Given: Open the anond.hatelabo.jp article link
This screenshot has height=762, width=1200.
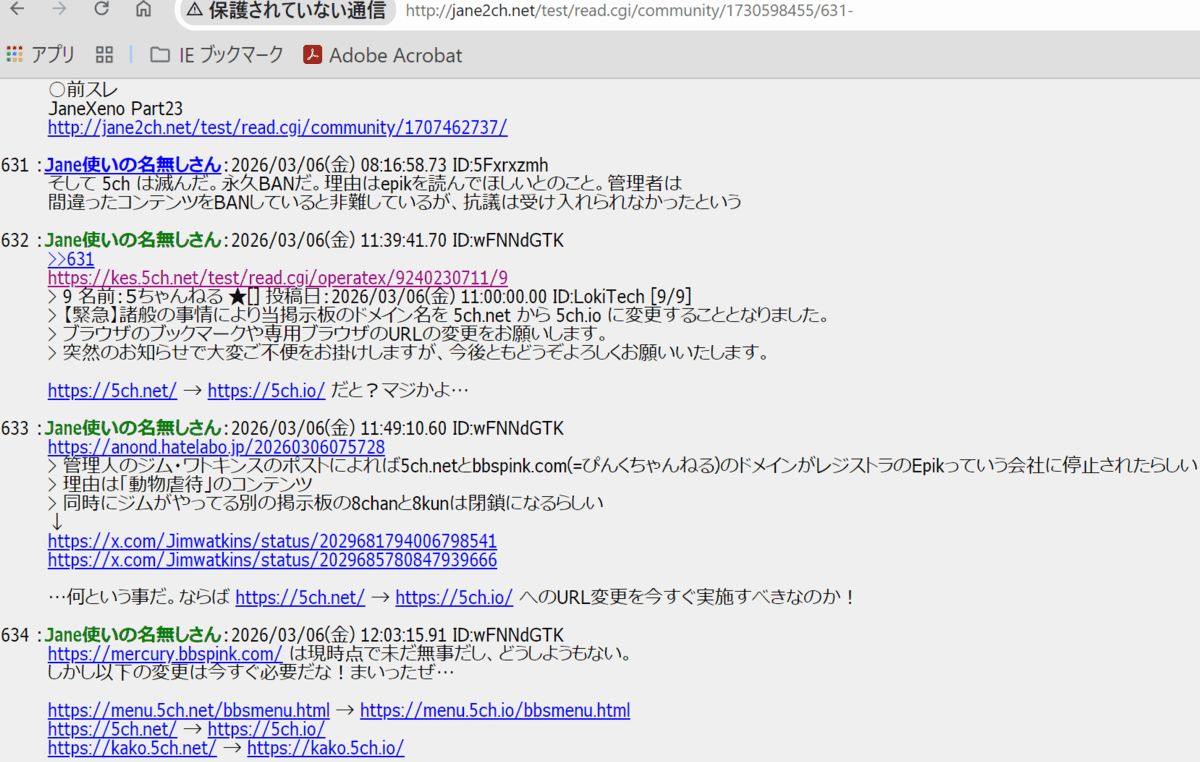Looking at the screenshot, I should tap(218, 447).
